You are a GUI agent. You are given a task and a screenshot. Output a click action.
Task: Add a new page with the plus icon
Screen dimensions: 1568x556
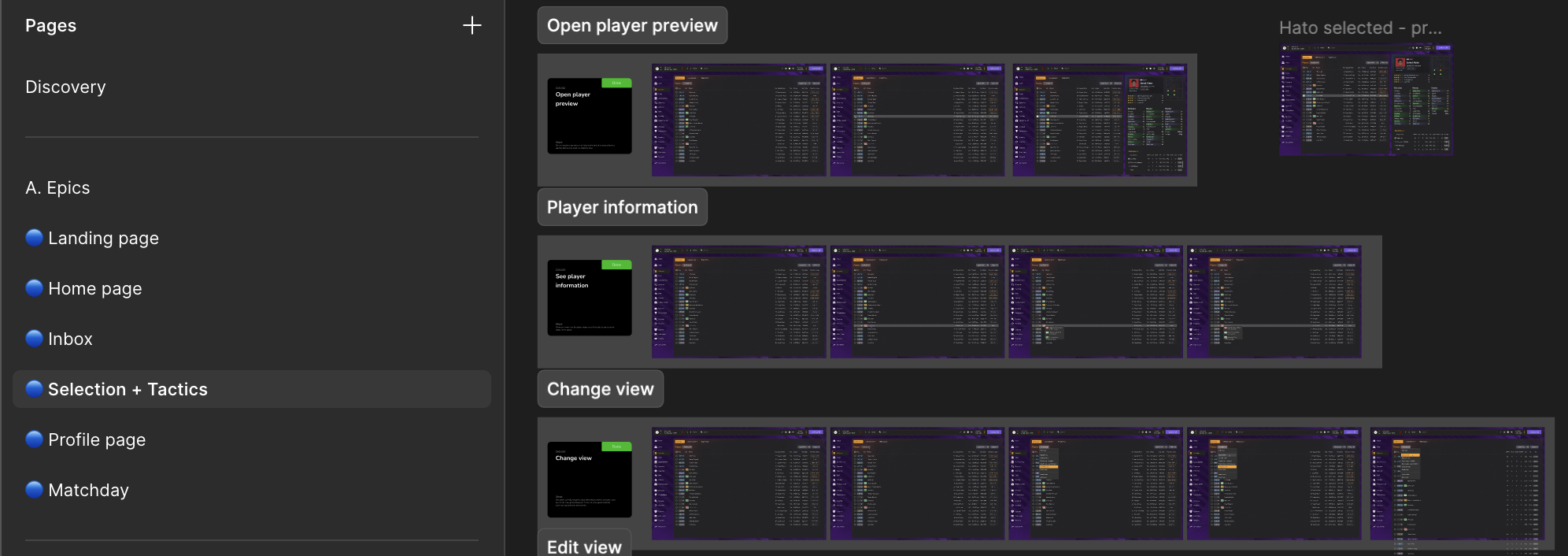[472, 25]
